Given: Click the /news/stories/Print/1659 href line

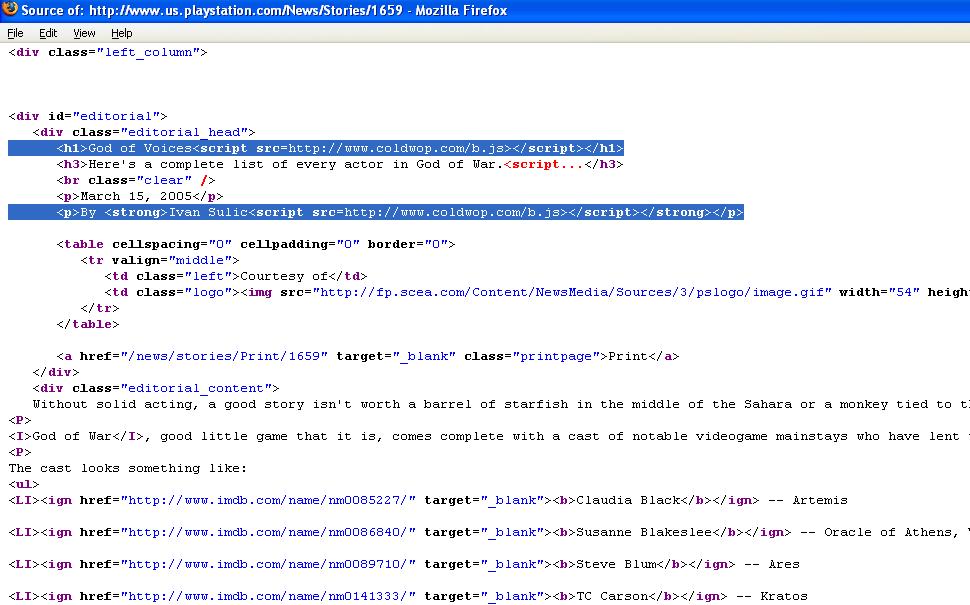Looking at the screenshot, I should [367, 356].
